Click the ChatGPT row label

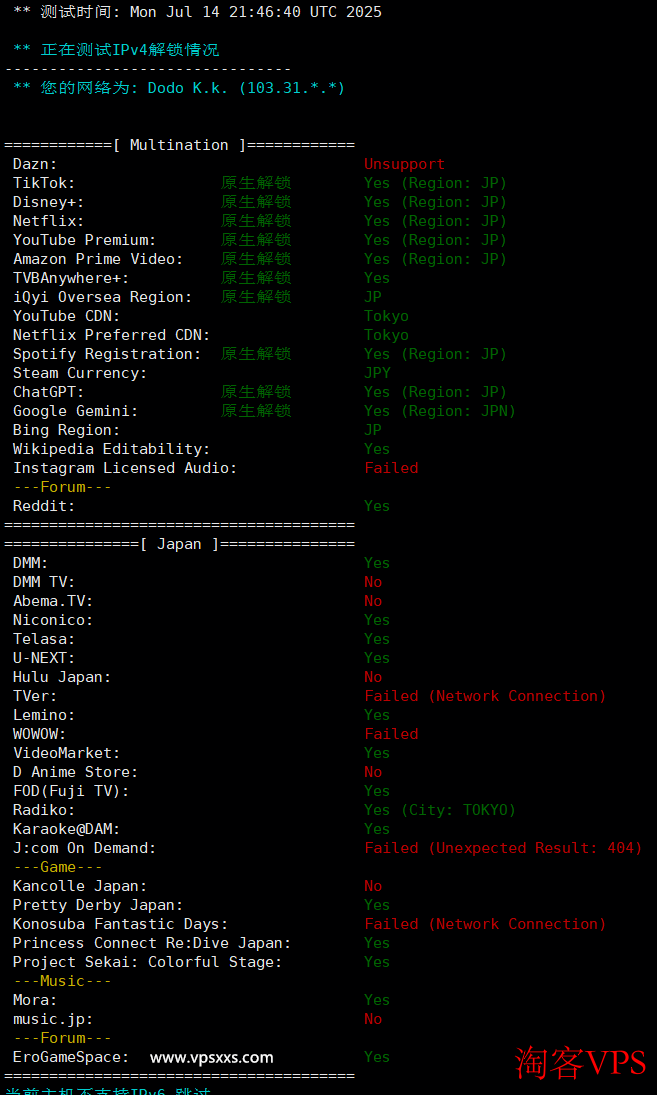[48, 392]
